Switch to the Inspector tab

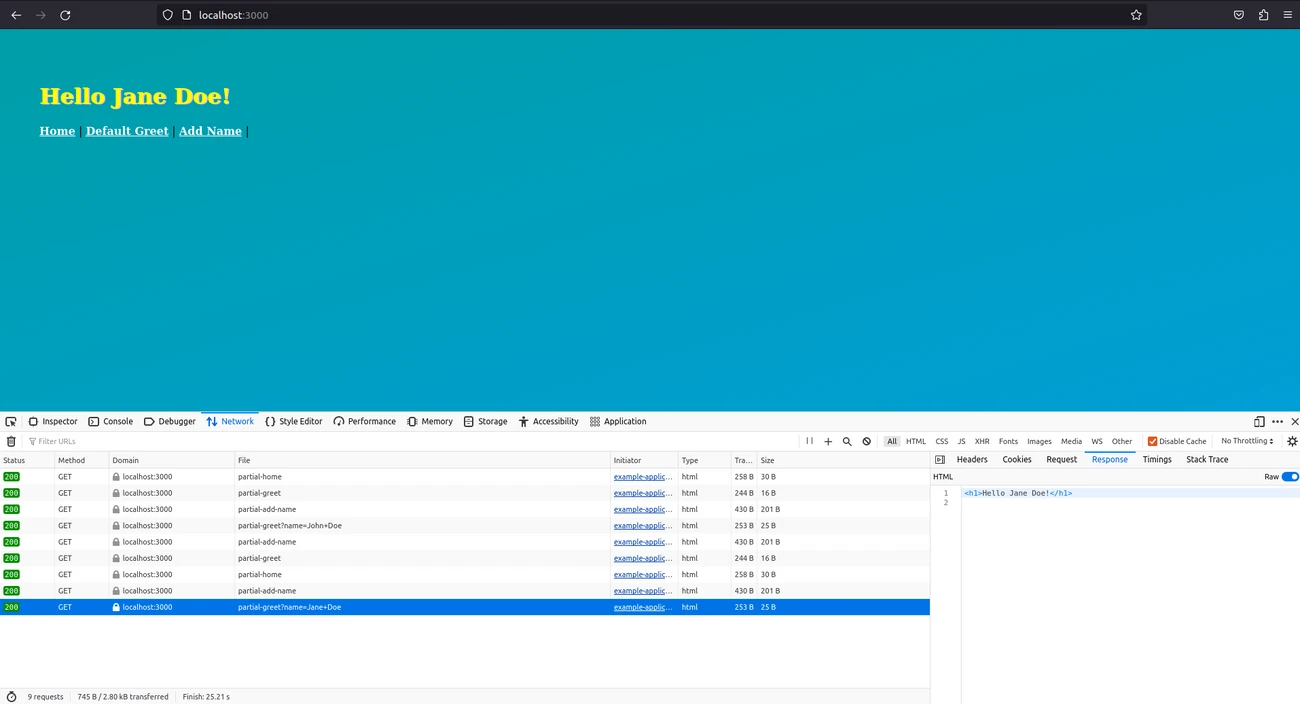pos(53,422)
